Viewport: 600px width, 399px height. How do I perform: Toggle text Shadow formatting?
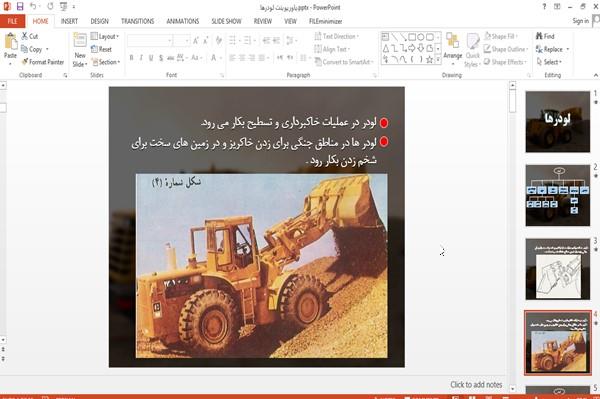(x=161, y=58)
